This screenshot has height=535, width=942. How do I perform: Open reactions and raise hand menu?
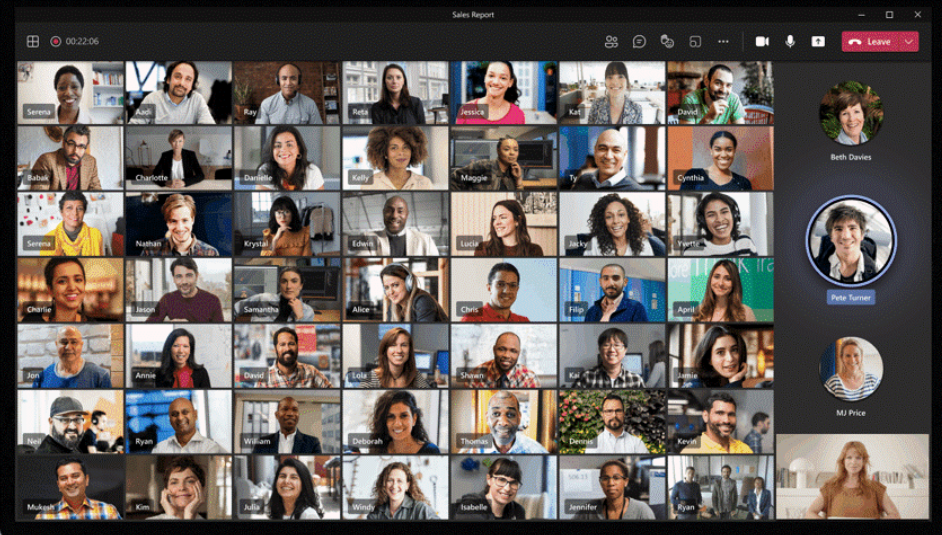pos(667,41)
